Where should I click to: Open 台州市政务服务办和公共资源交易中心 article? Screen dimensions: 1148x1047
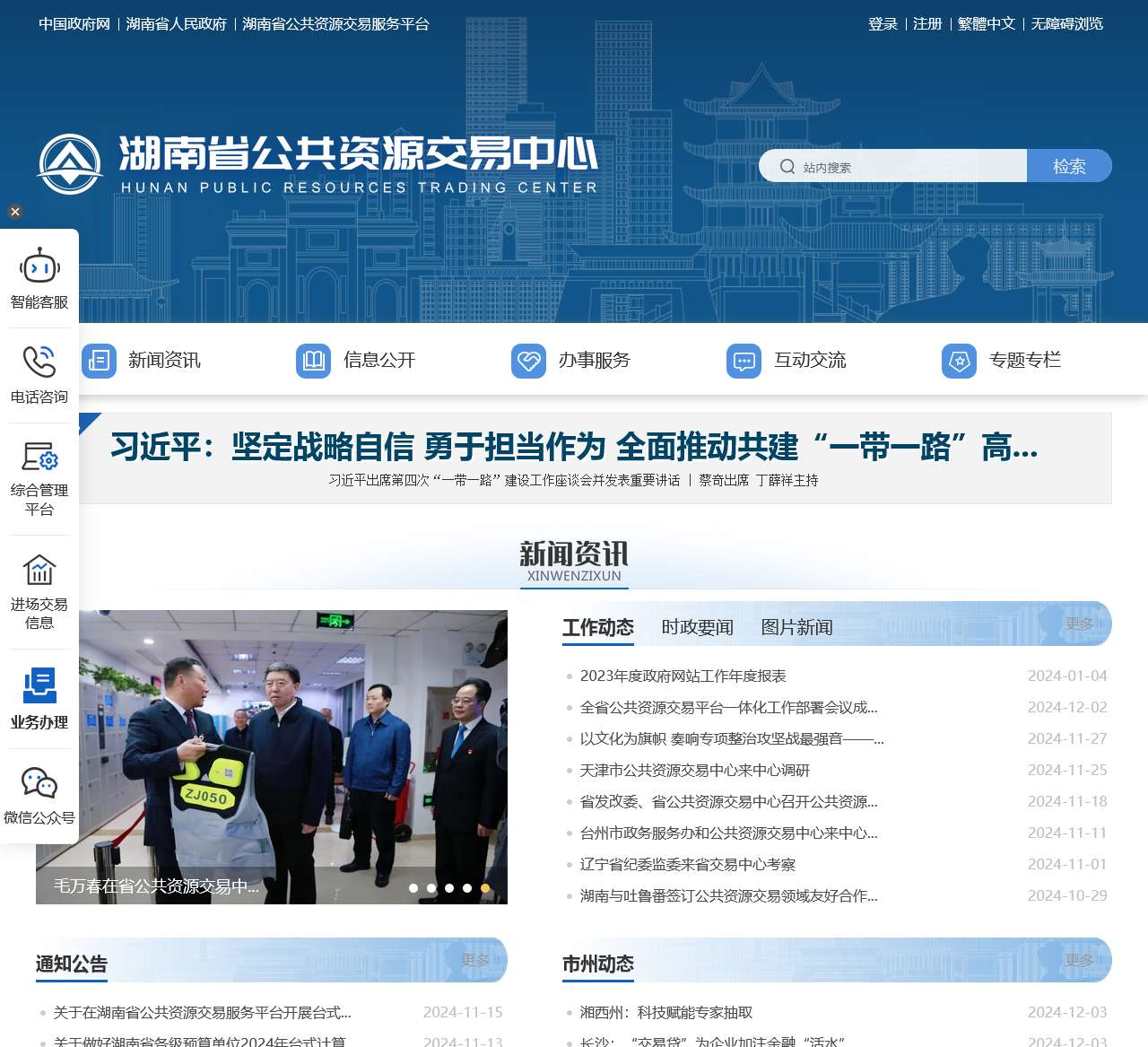point(729,833)
